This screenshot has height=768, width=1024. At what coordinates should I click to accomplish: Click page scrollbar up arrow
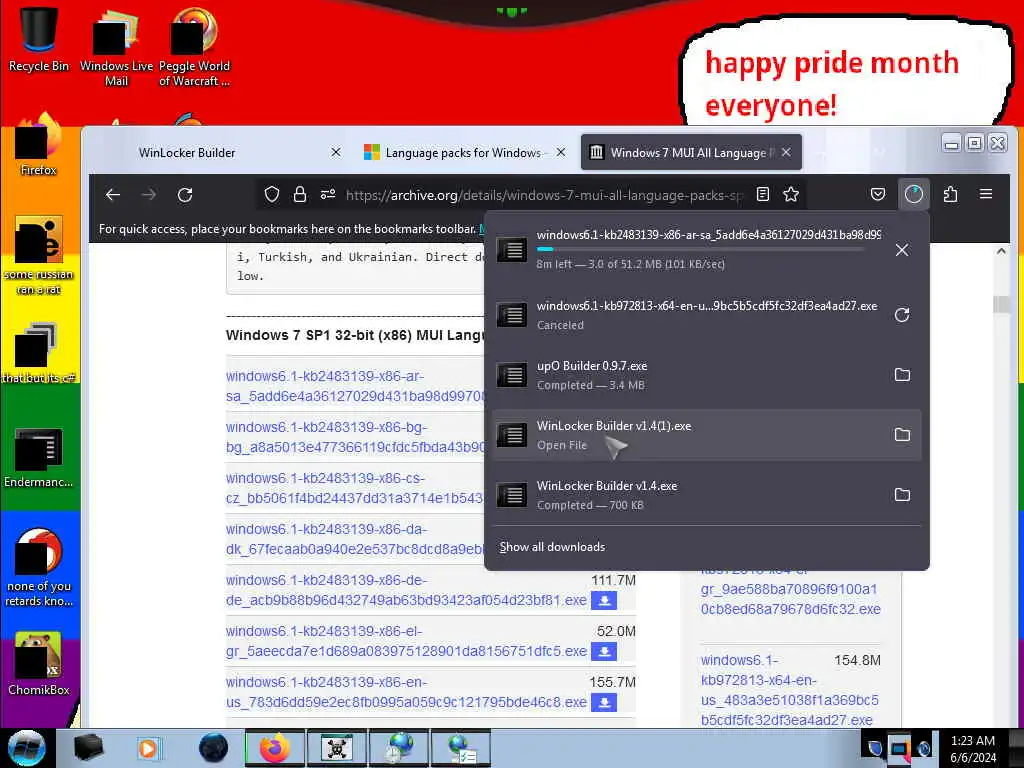tap(1000, 251)
